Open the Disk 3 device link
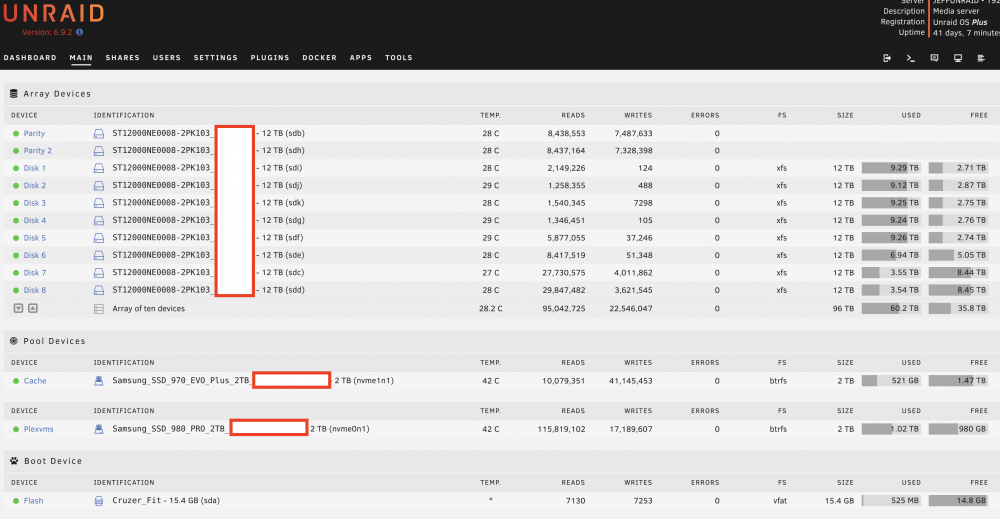 pos(34,203)
